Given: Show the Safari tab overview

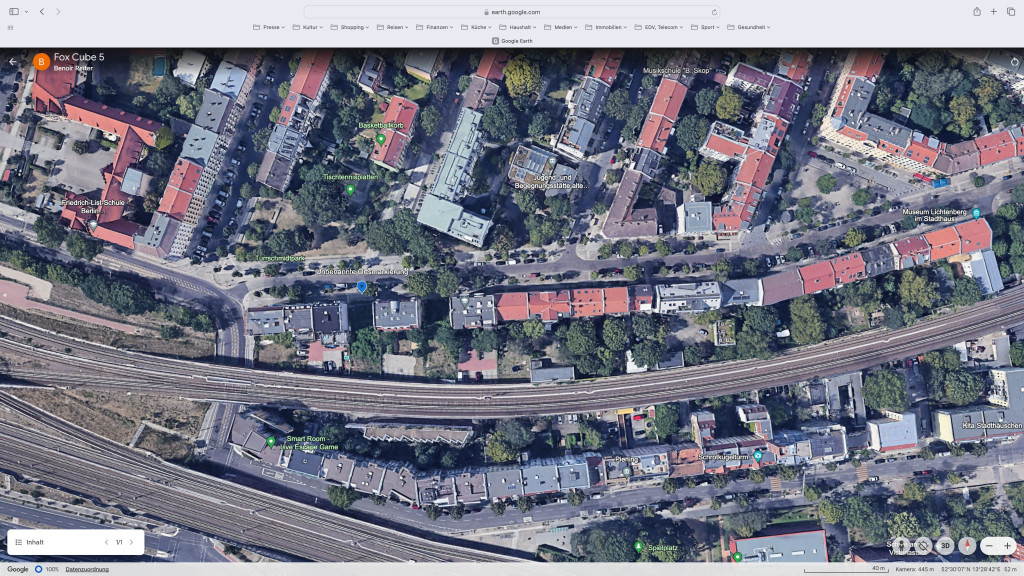Looking at the screenshot, I should 1010,12.
